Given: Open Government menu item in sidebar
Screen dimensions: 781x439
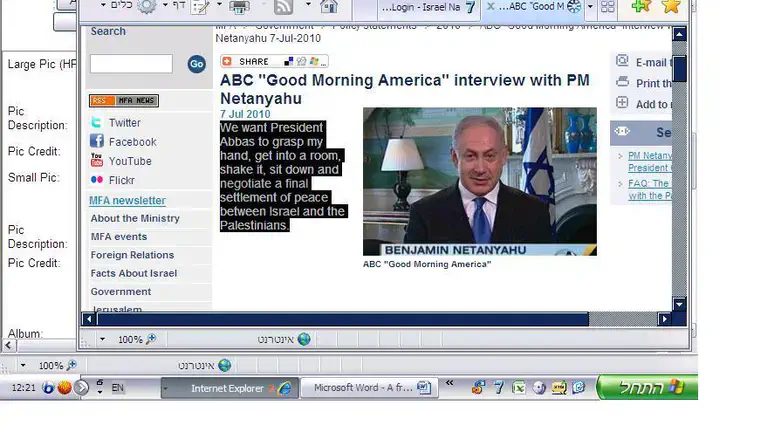Looking at the screenshot, I should click(121, 292).
